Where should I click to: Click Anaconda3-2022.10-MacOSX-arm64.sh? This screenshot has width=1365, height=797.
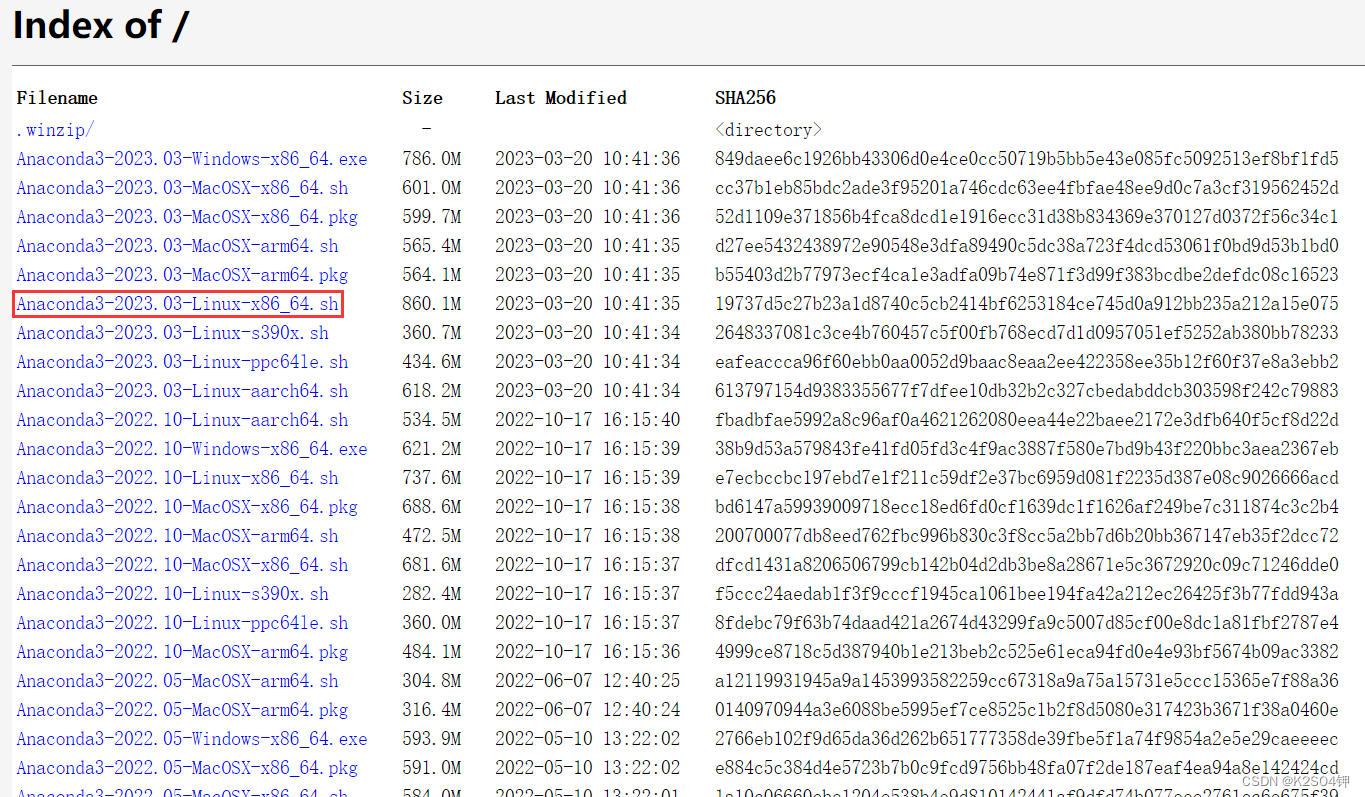pos(177,536)
